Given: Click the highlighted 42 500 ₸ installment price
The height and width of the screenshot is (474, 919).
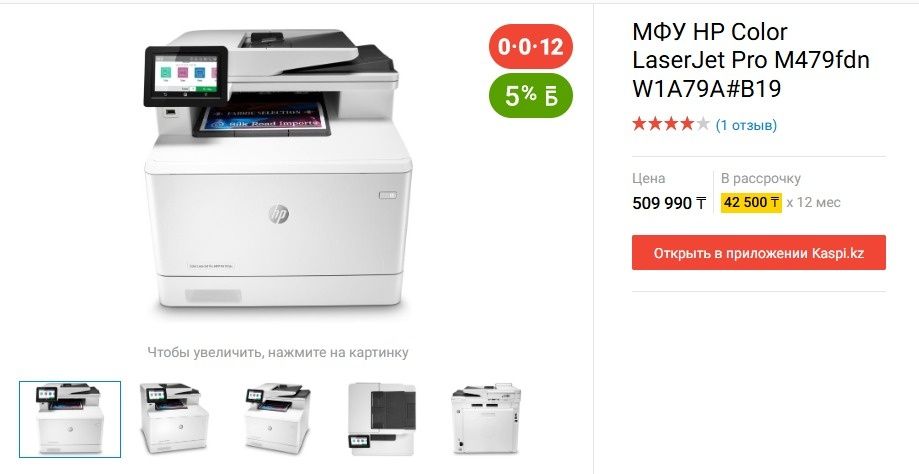Looking at the screenshot, I should click(751, 203).
